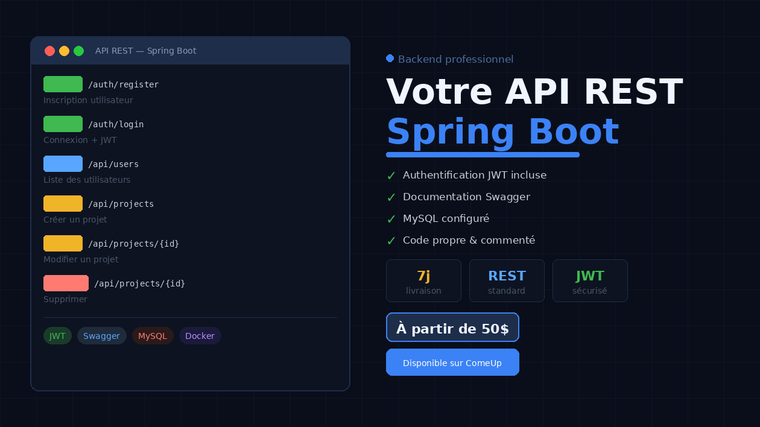Image resolution: width=760 pixels, height=427 pixels.
Task: Select the yellow badge above Créer un projet
Action: pos(63,204)
